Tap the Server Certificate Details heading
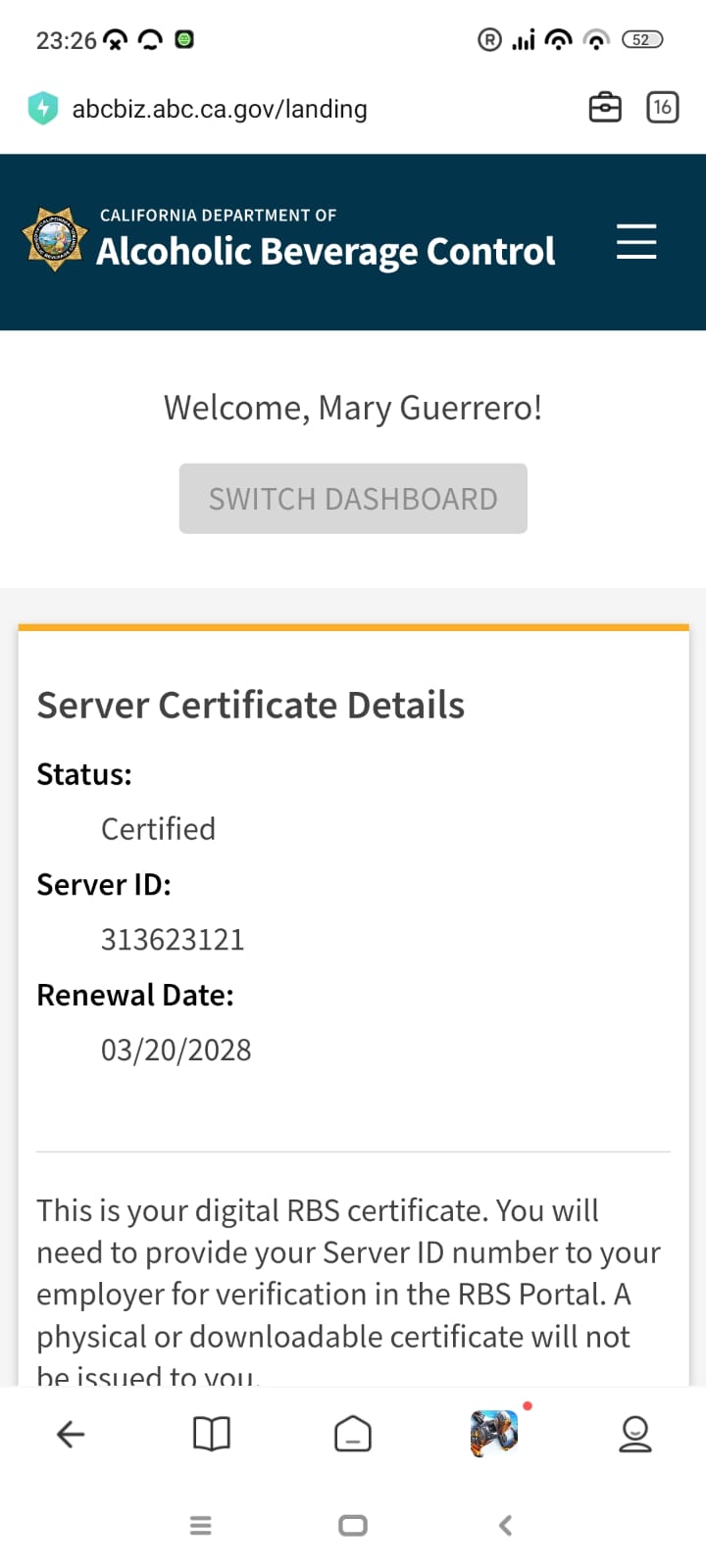Viewport: 706px width, 1568px height. click(251, 706)
